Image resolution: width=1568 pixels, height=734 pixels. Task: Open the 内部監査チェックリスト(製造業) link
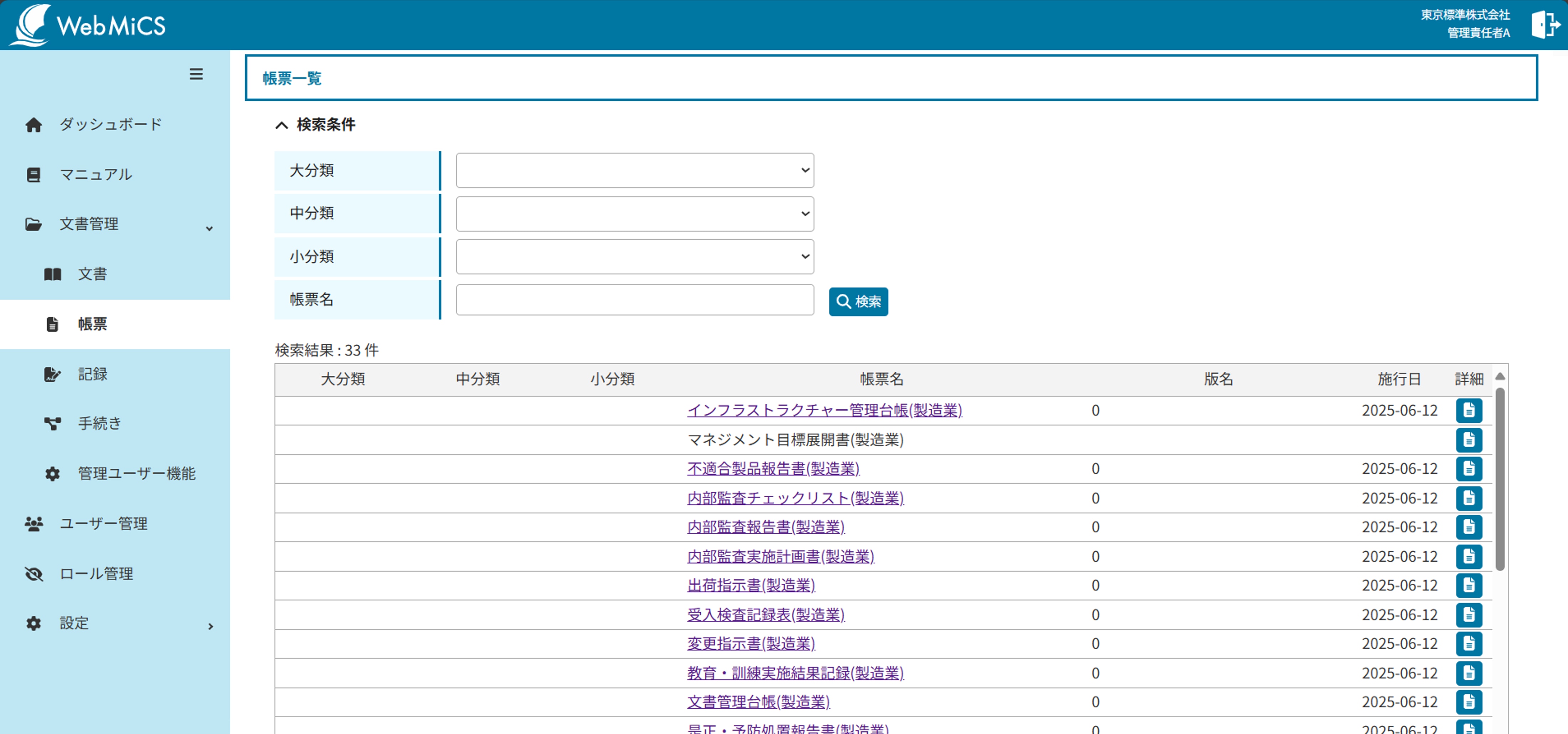pos(795,498)
